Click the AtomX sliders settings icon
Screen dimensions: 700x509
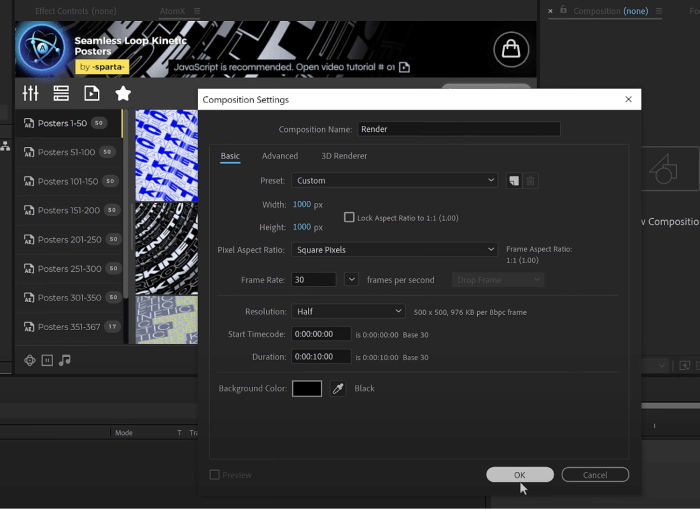point(30,93)
